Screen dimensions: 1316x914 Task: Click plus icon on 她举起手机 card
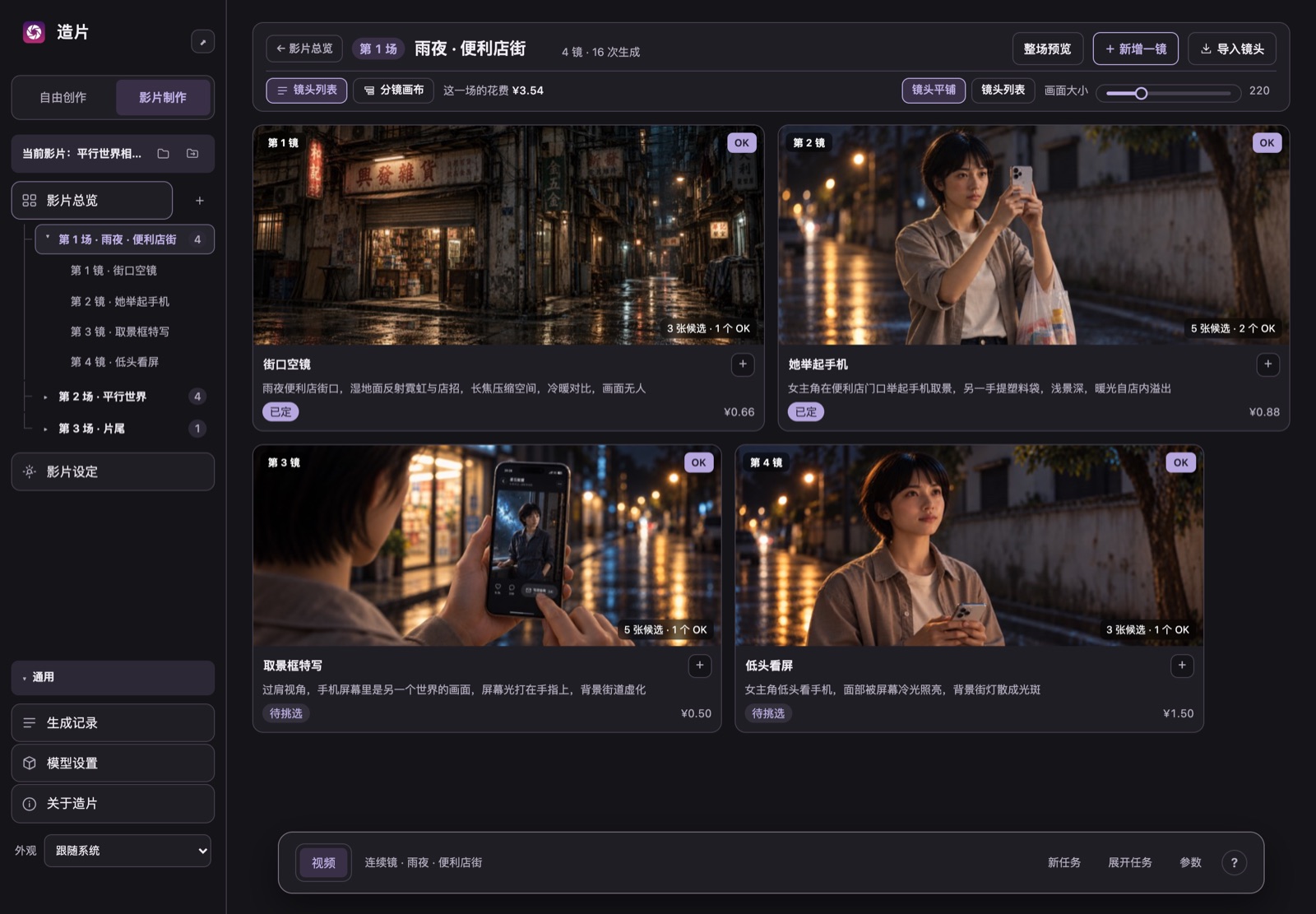pyautogui.click(x=1267, y=364)
